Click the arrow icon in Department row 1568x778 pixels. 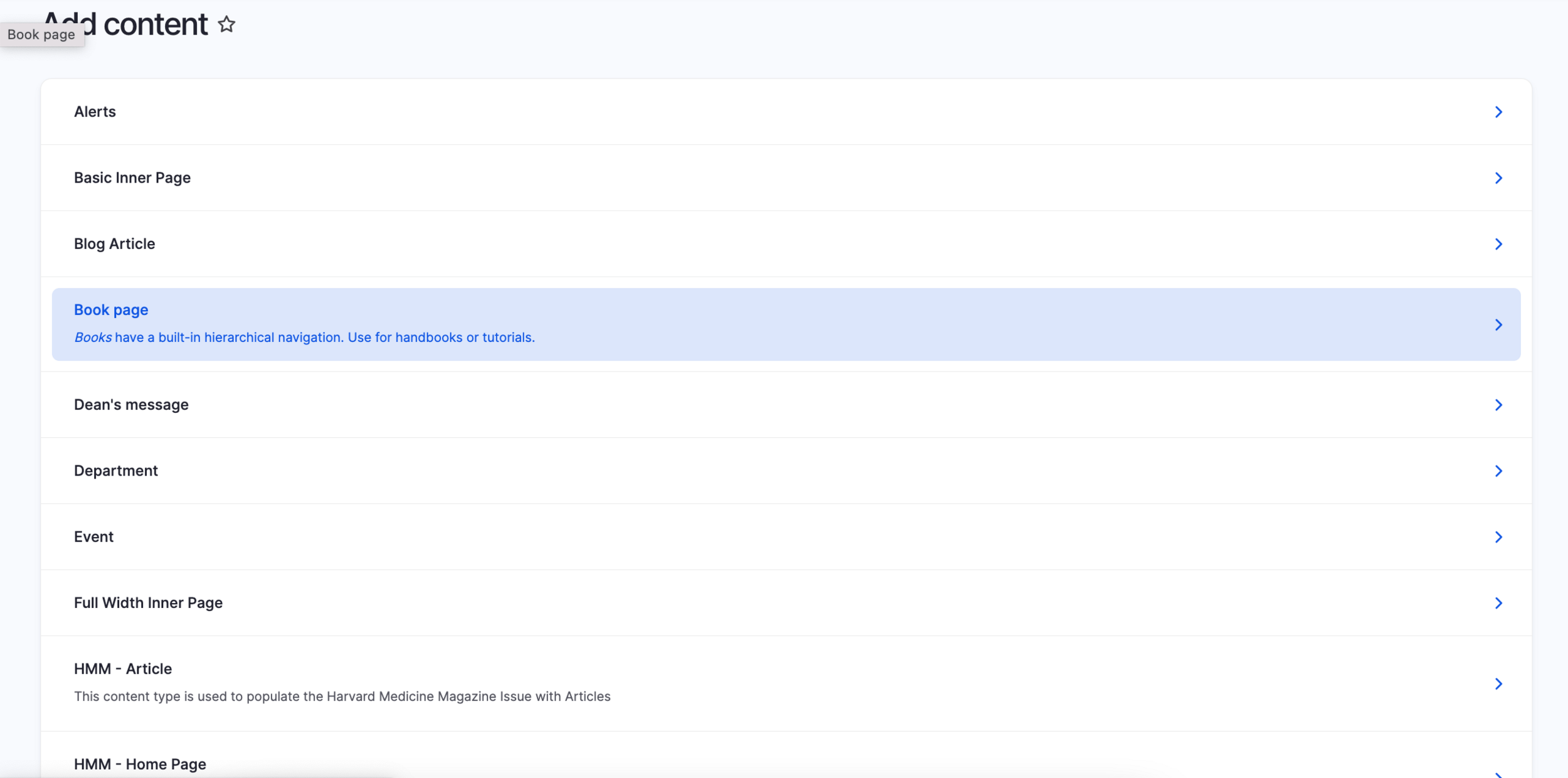tap(1498, 471)
